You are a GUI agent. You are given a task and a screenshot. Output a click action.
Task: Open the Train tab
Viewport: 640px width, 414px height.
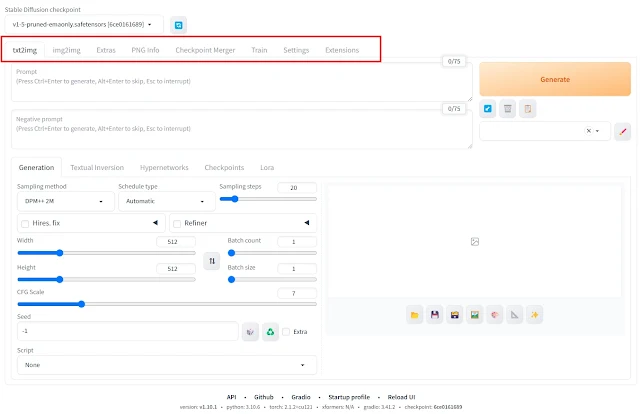(259, 50)
